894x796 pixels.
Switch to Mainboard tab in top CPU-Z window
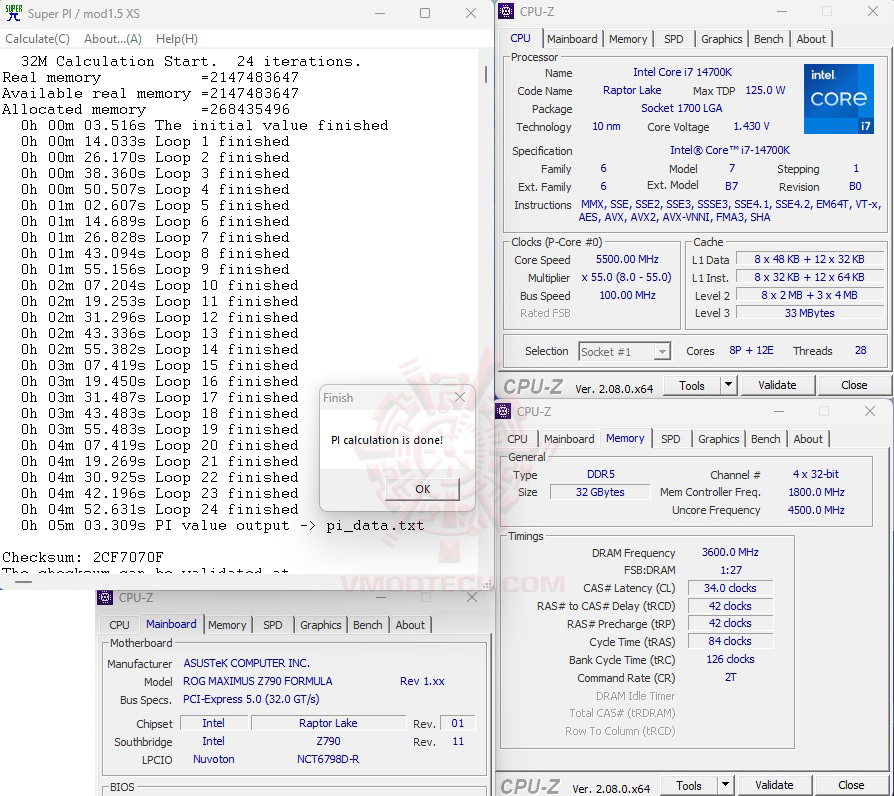point(572,39)
